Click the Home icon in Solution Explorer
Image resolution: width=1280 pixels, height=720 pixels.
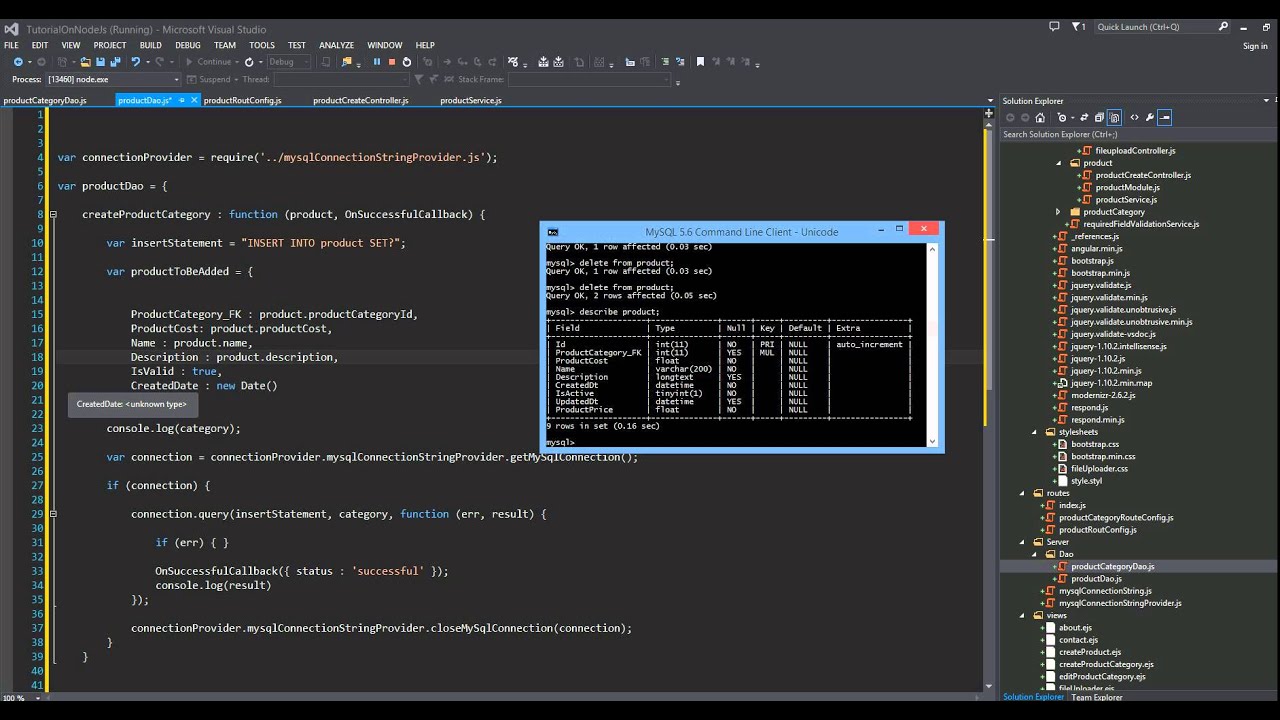[x=1040, y=117]
